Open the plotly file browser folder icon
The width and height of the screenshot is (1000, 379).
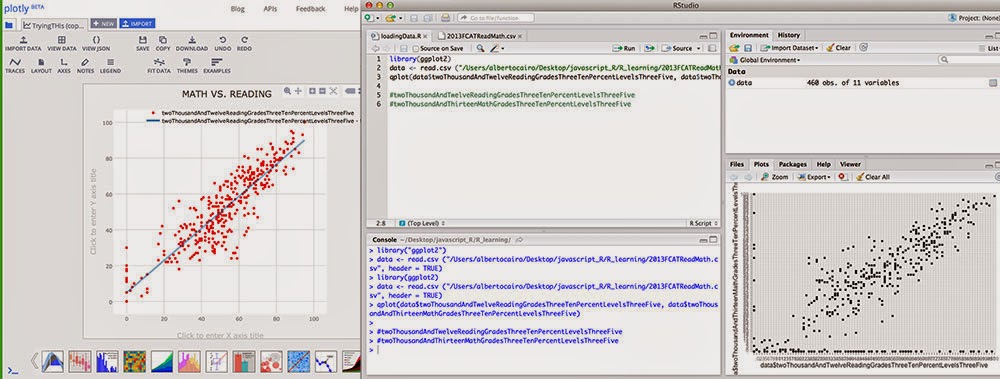click(9, 25)
